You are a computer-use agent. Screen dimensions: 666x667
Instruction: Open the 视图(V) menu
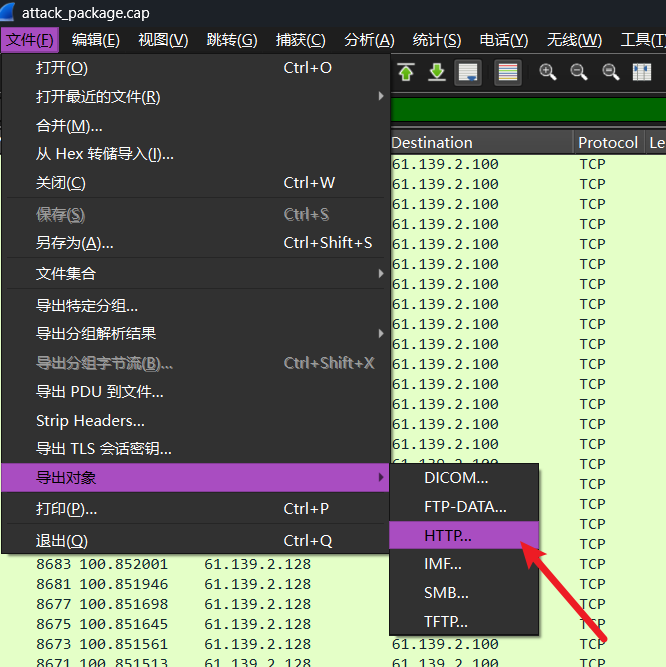click(163, 40)
